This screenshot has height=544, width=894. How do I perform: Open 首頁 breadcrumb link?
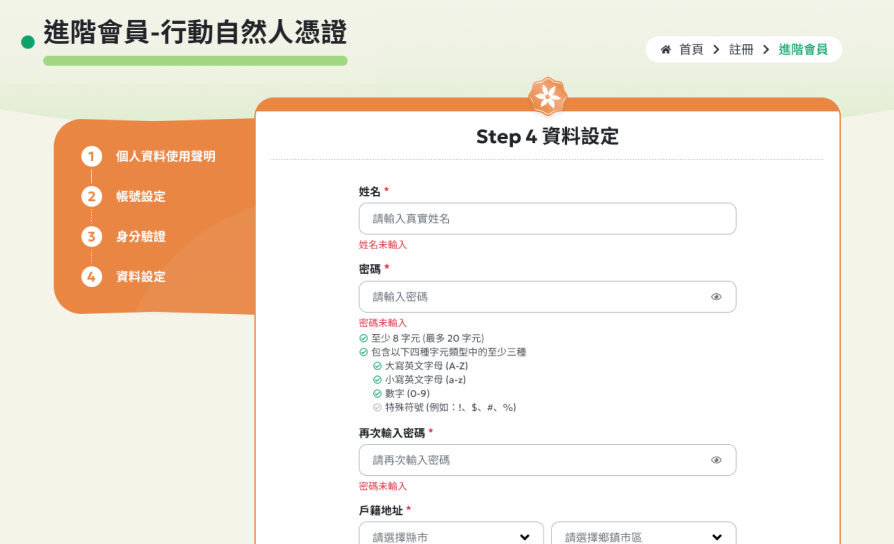pyautogui.click(x=691, y=50)
